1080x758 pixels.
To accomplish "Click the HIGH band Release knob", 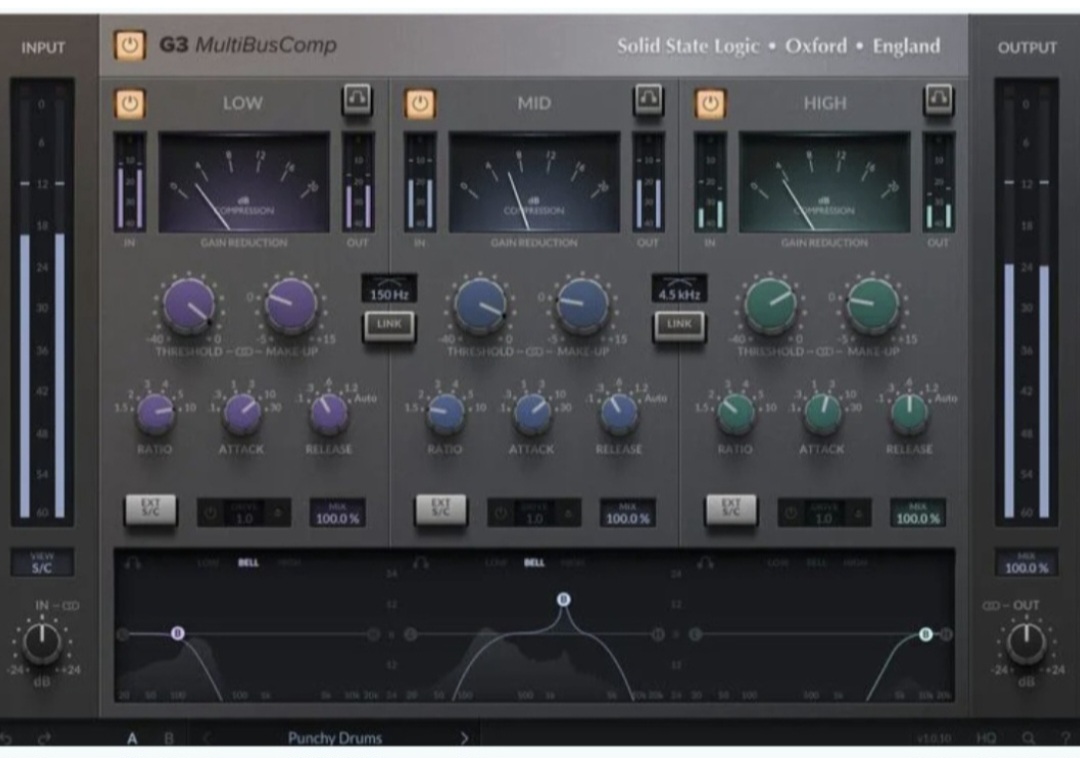I will click(x=909, y=412).
